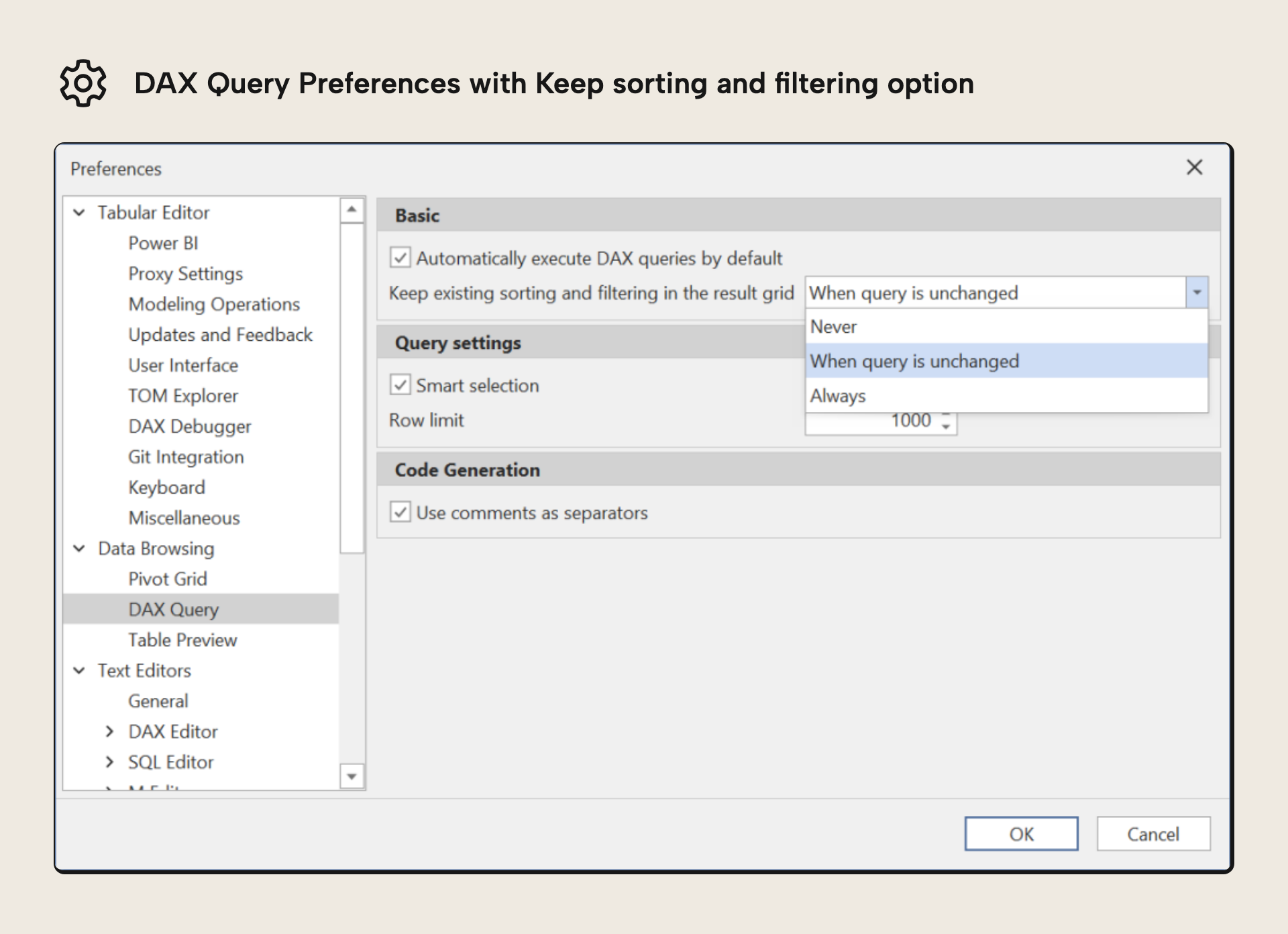
Task: Expand the DAX Editor tree node
Action: [x=109, y=731]
